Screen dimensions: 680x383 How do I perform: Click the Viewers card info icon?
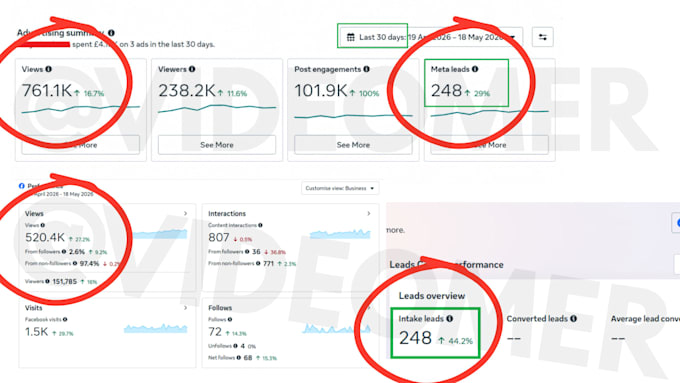tap(192, 69)
